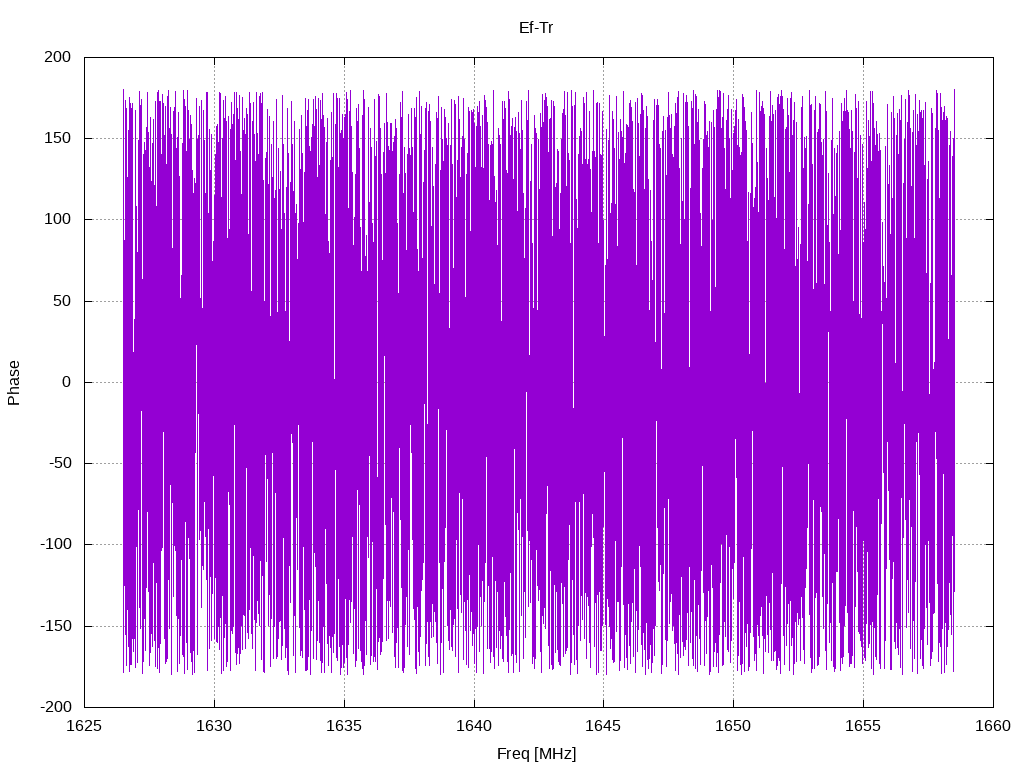
Task: Click the x-axis tick label 1635
Action: click(344, 726)
